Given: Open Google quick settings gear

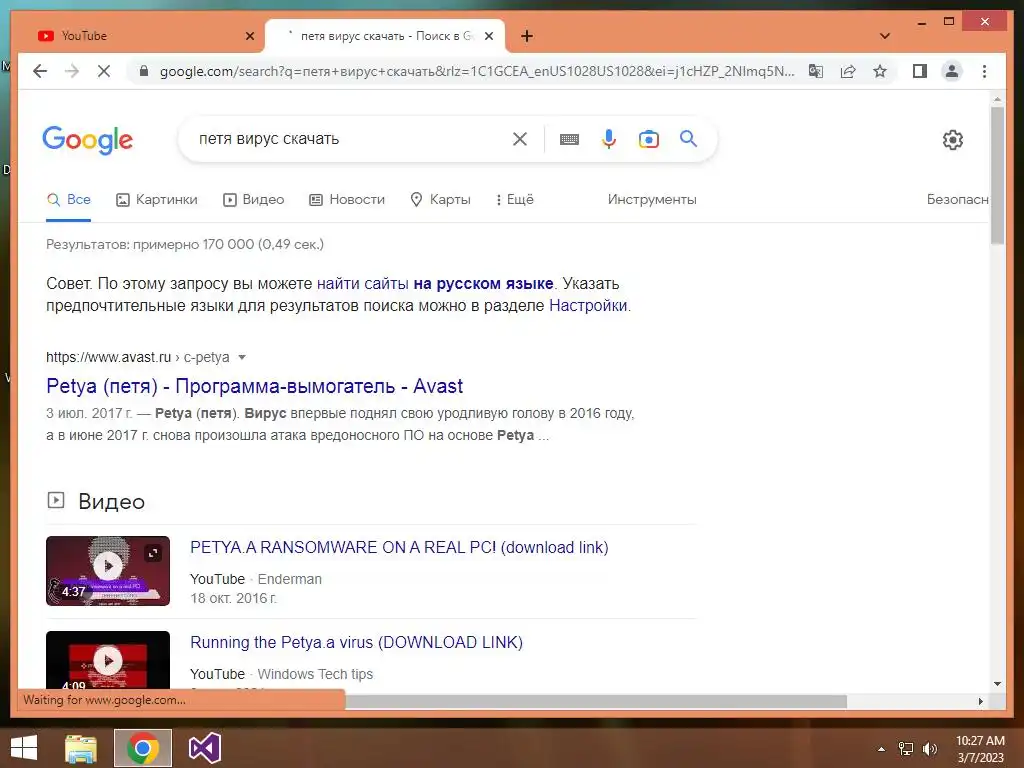Looking at the screenshot, I should point(953,140).
